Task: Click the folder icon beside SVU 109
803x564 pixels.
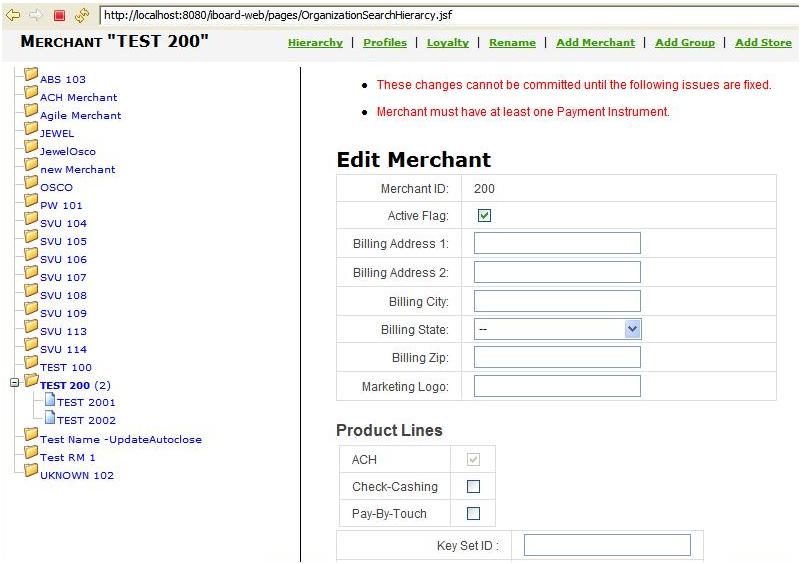Action: (x=31, y=308)
